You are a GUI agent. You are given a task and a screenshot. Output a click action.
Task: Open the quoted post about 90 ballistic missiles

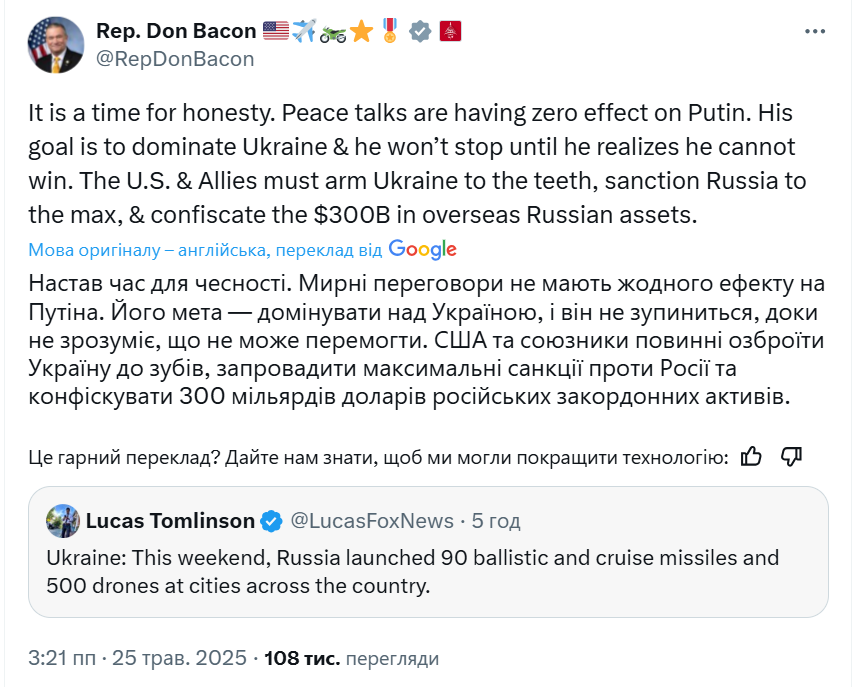[428, 571]
